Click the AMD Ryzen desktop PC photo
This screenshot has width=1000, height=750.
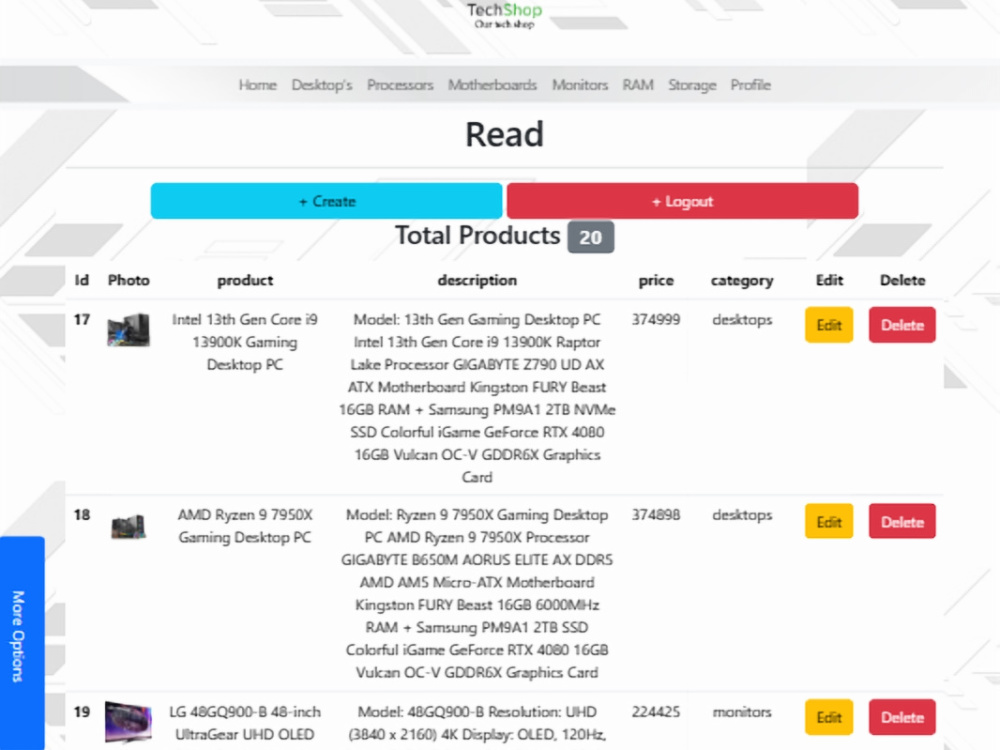128,526
